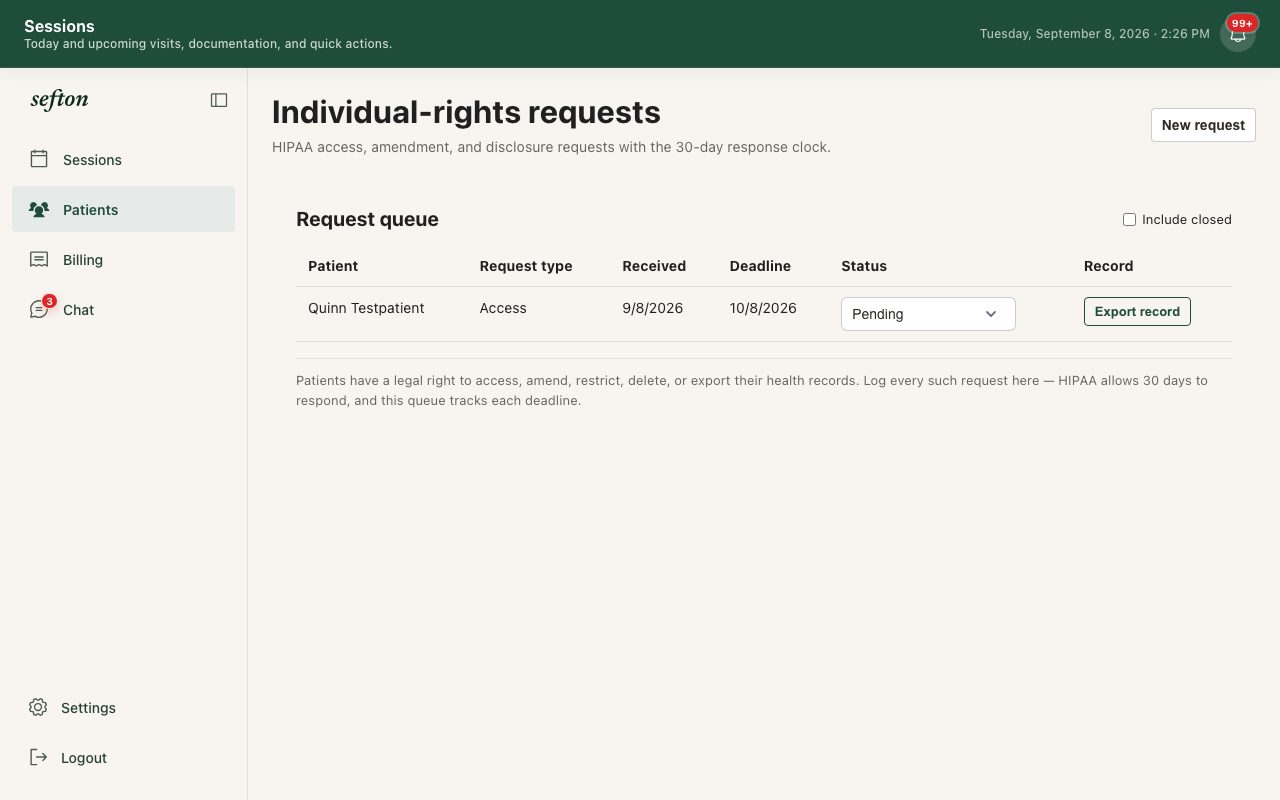Click the Deadline column header

(760, 266)
